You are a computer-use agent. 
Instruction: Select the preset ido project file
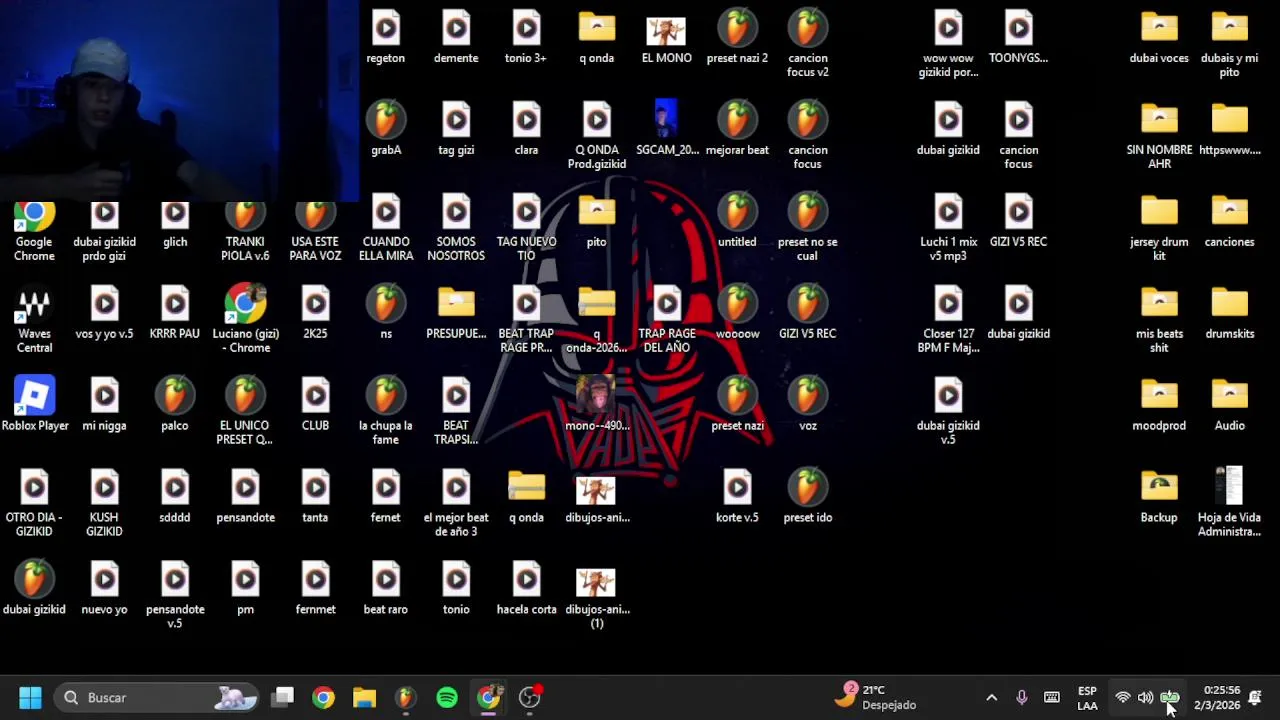[808, 497]
